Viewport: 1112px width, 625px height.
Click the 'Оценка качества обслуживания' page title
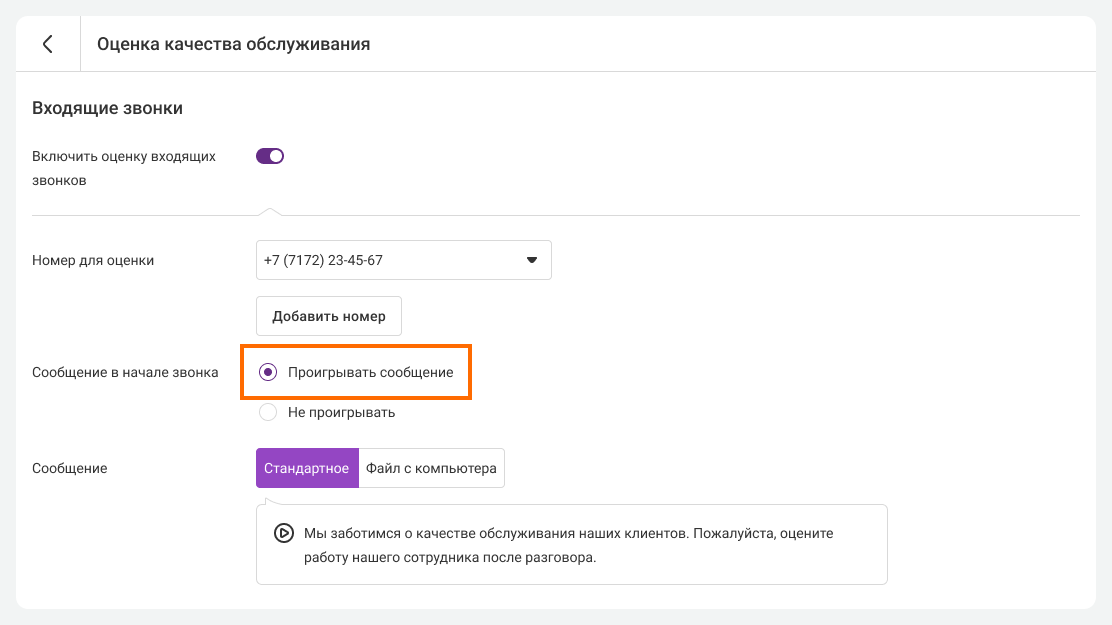pyautogui.click(x=233, y=44)
